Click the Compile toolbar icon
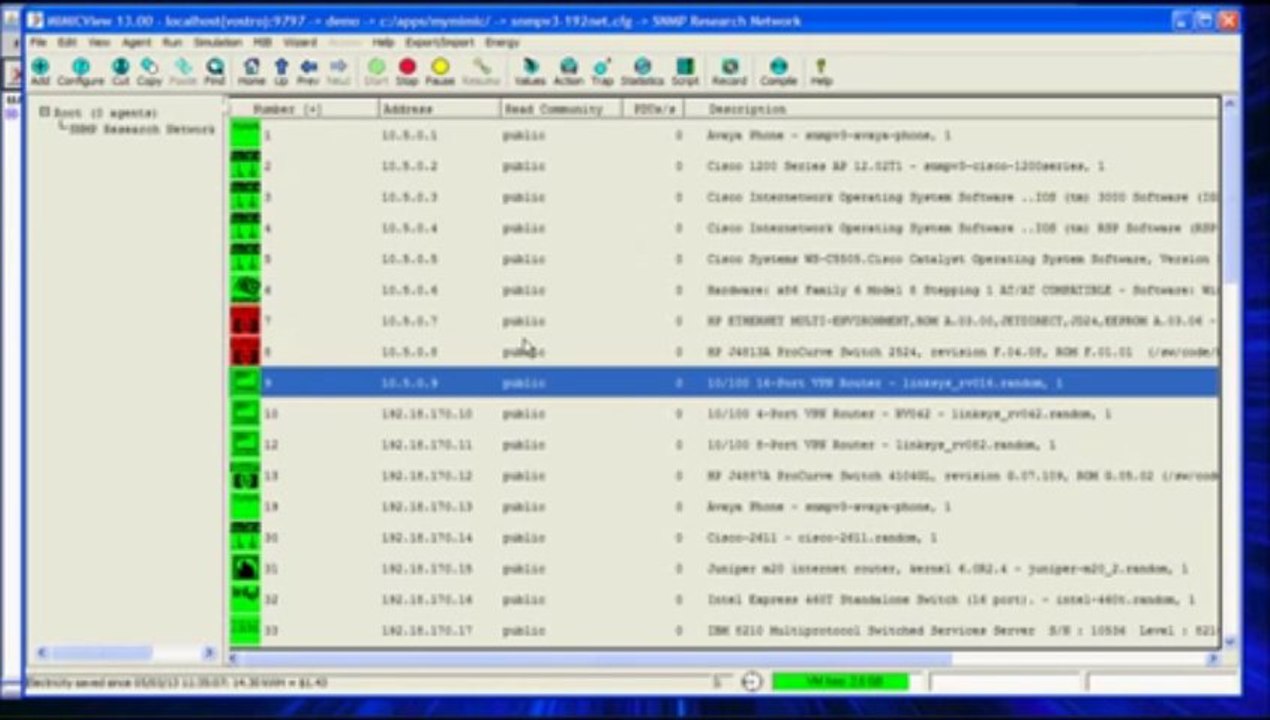 coord(779,71)
